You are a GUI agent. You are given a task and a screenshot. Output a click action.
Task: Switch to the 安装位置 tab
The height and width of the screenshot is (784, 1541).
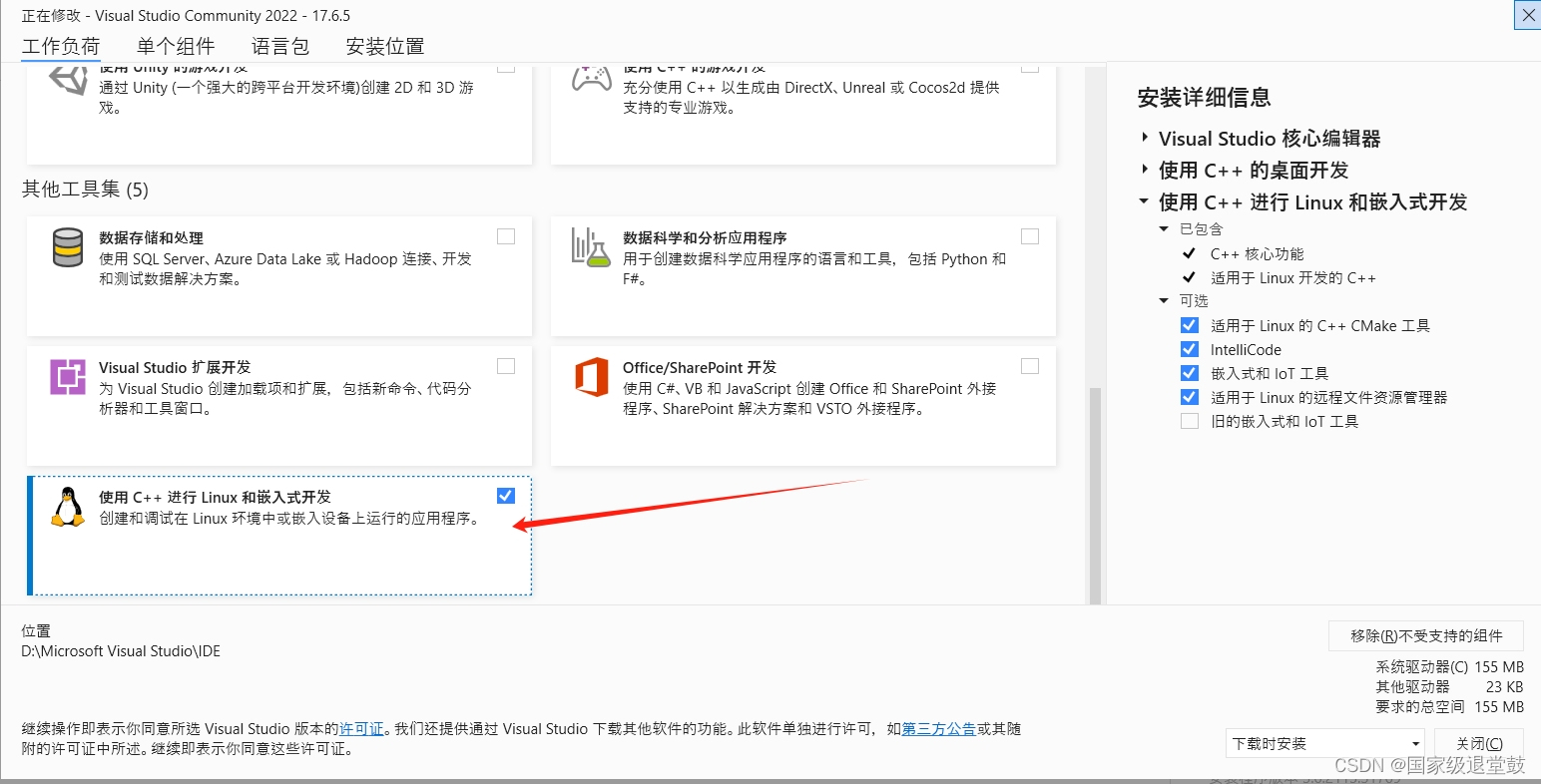(x=385, y=47)
